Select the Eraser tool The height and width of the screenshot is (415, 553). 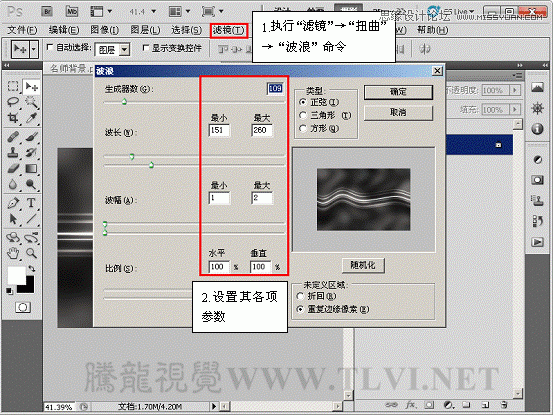click(13, 169)
